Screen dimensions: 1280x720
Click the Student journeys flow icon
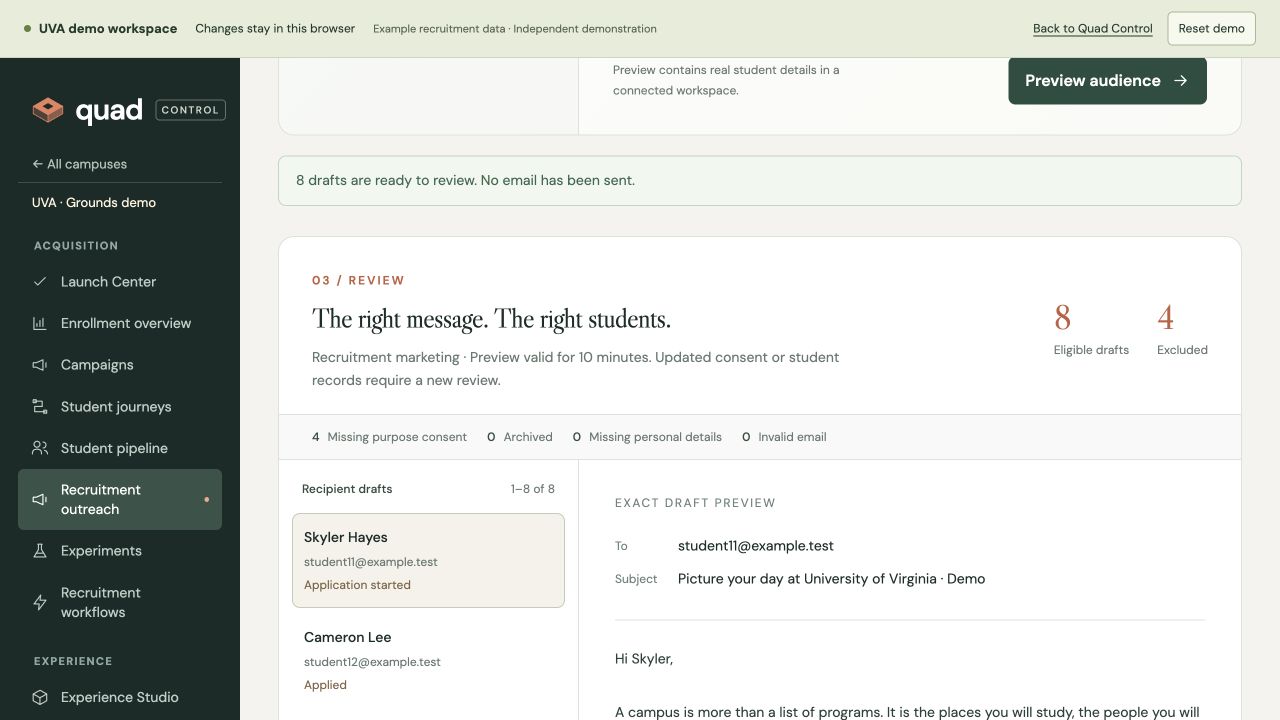click(x=40, y=407)
